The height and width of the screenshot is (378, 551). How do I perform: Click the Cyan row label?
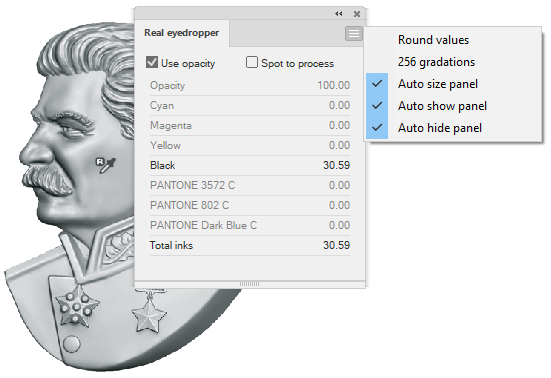[162, 106]
